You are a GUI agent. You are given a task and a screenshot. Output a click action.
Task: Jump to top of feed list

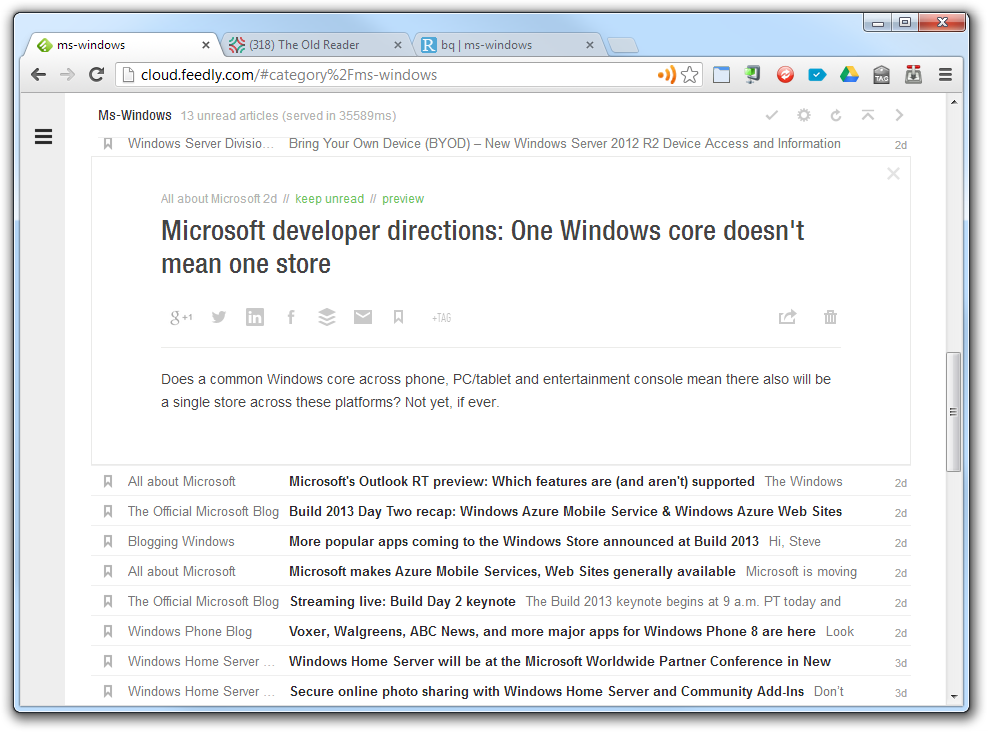[868, 115]
